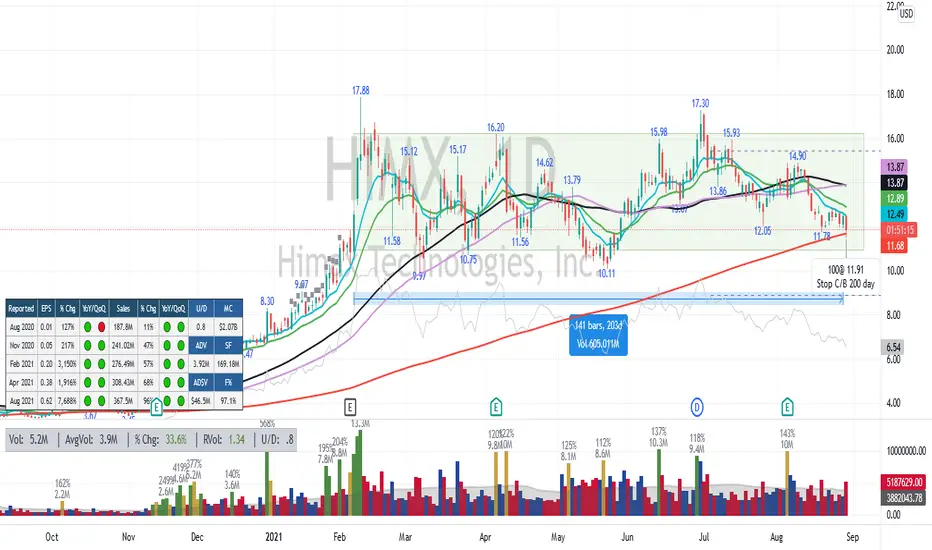The image size is (932, 550).
Task: Click the '162% 2.2M' volume spike label
Action: click(x=62, y=489)
